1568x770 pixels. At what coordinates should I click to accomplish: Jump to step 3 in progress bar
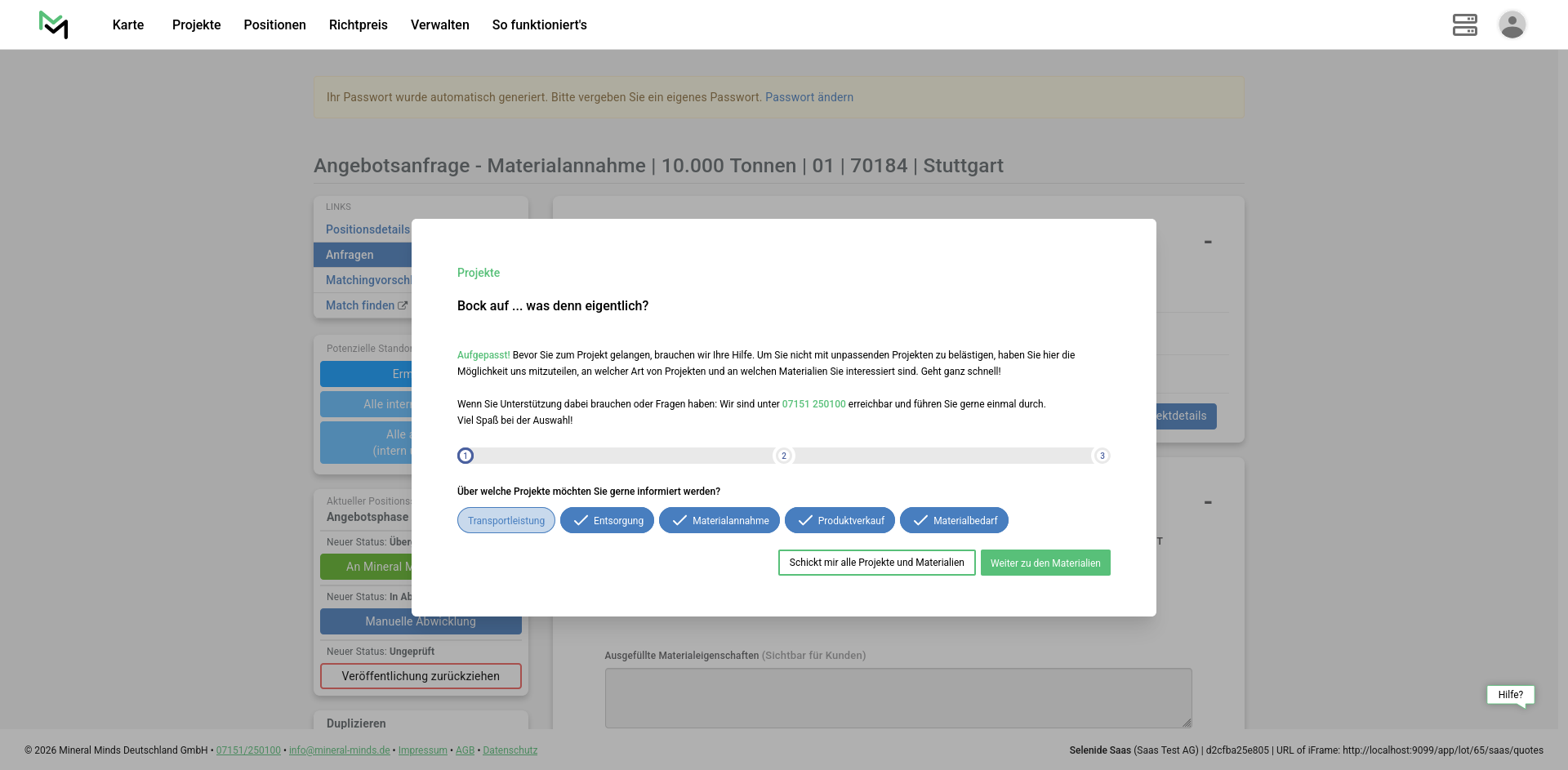[1102, 456]
